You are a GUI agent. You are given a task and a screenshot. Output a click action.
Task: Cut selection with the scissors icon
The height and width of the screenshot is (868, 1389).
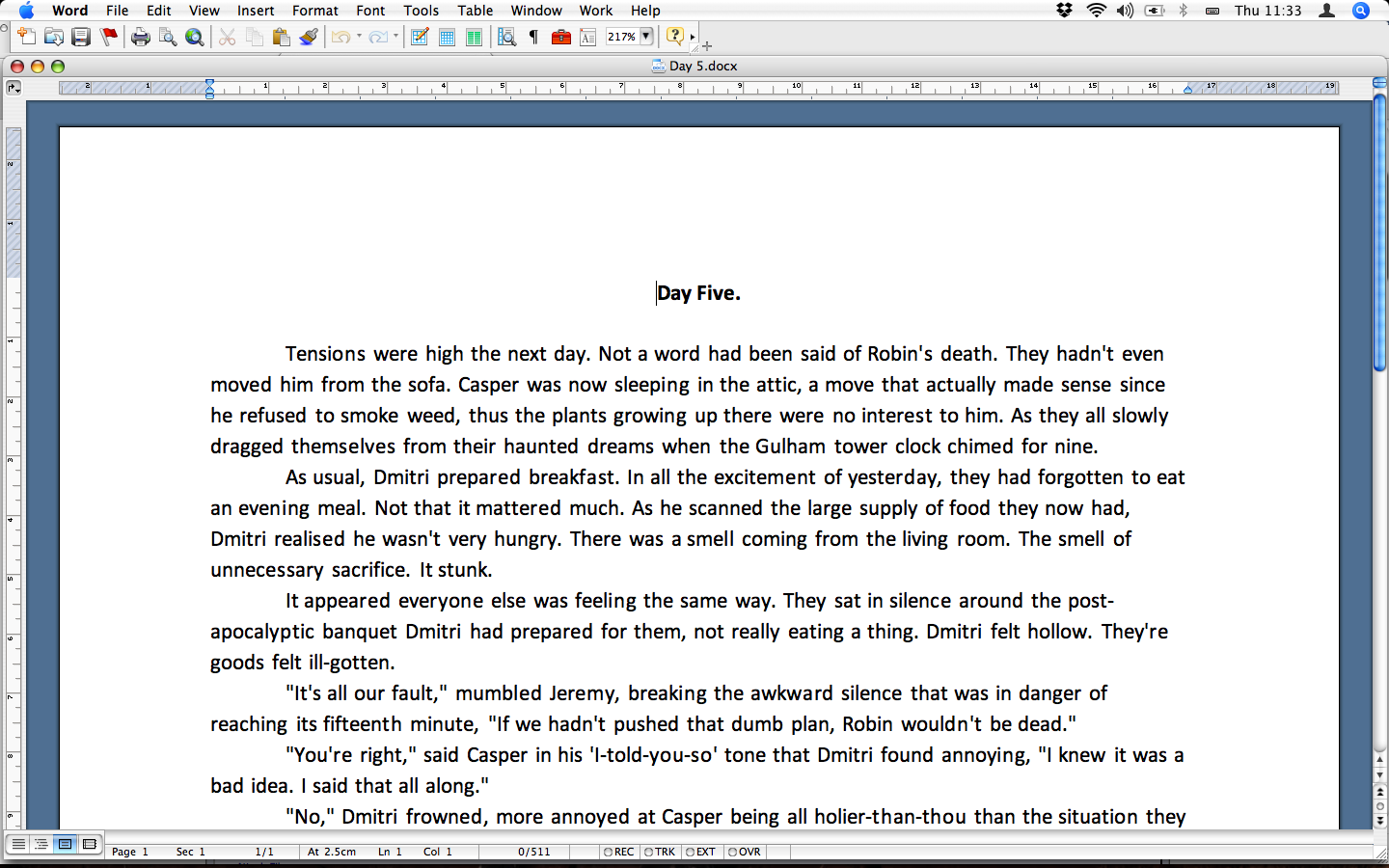coord(227,37)
